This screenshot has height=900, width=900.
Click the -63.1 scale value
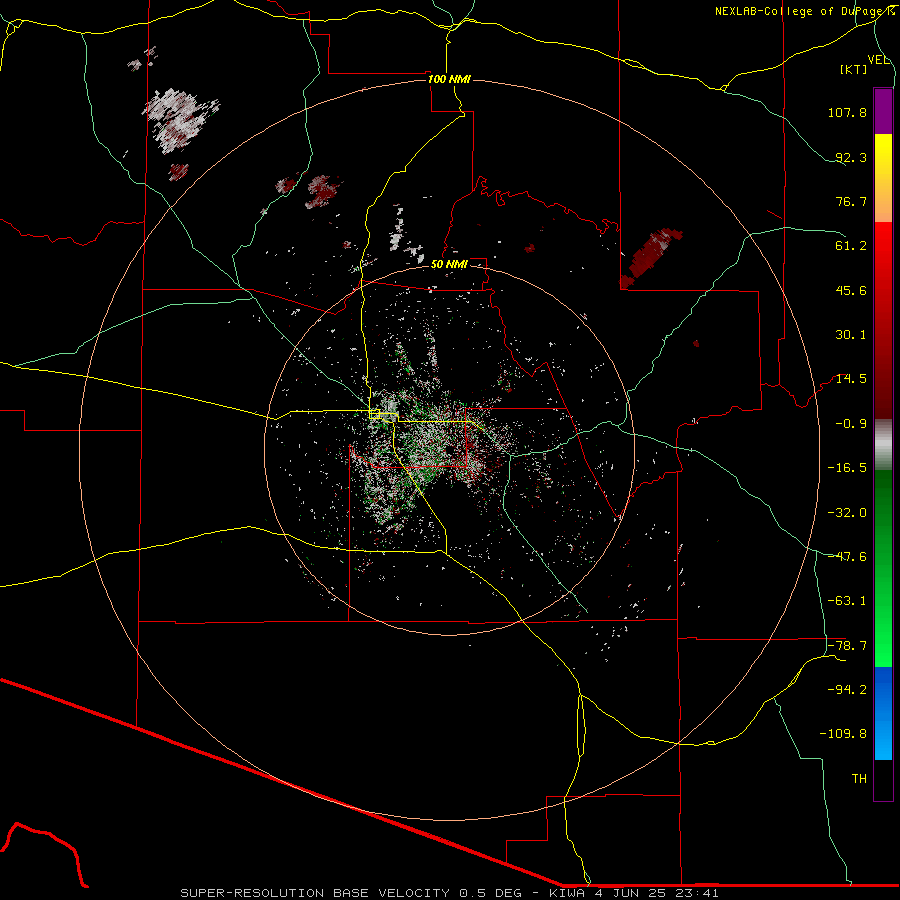point(847,601)
